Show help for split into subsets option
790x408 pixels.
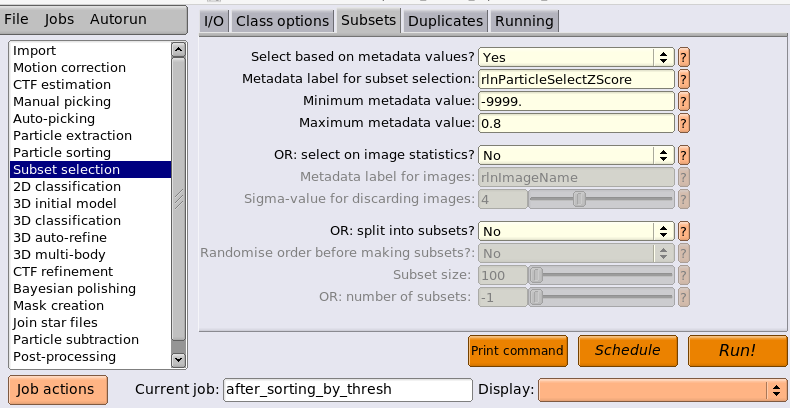[x=683, y=231]
